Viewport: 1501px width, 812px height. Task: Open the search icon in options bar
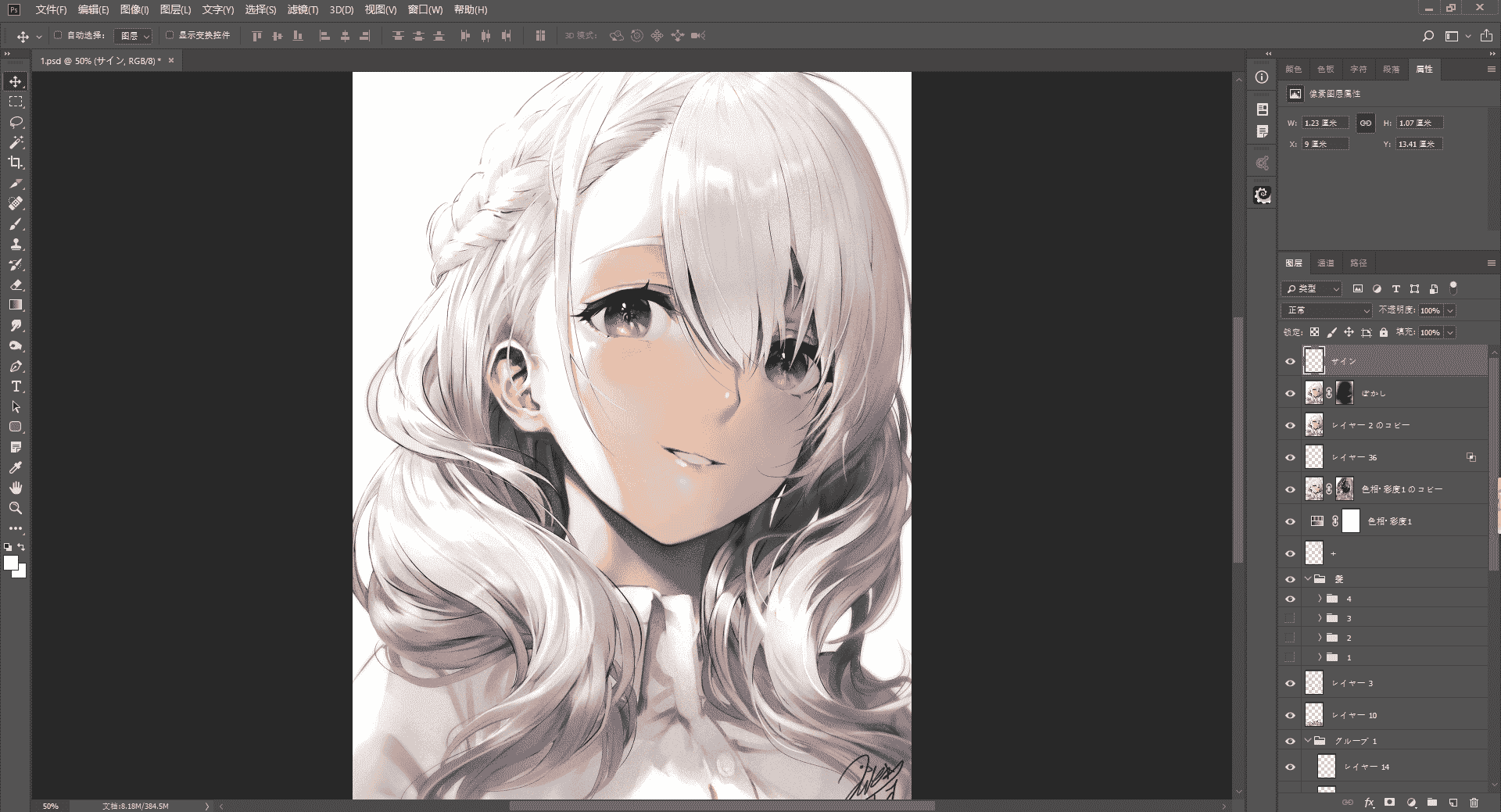point(1428,36)
